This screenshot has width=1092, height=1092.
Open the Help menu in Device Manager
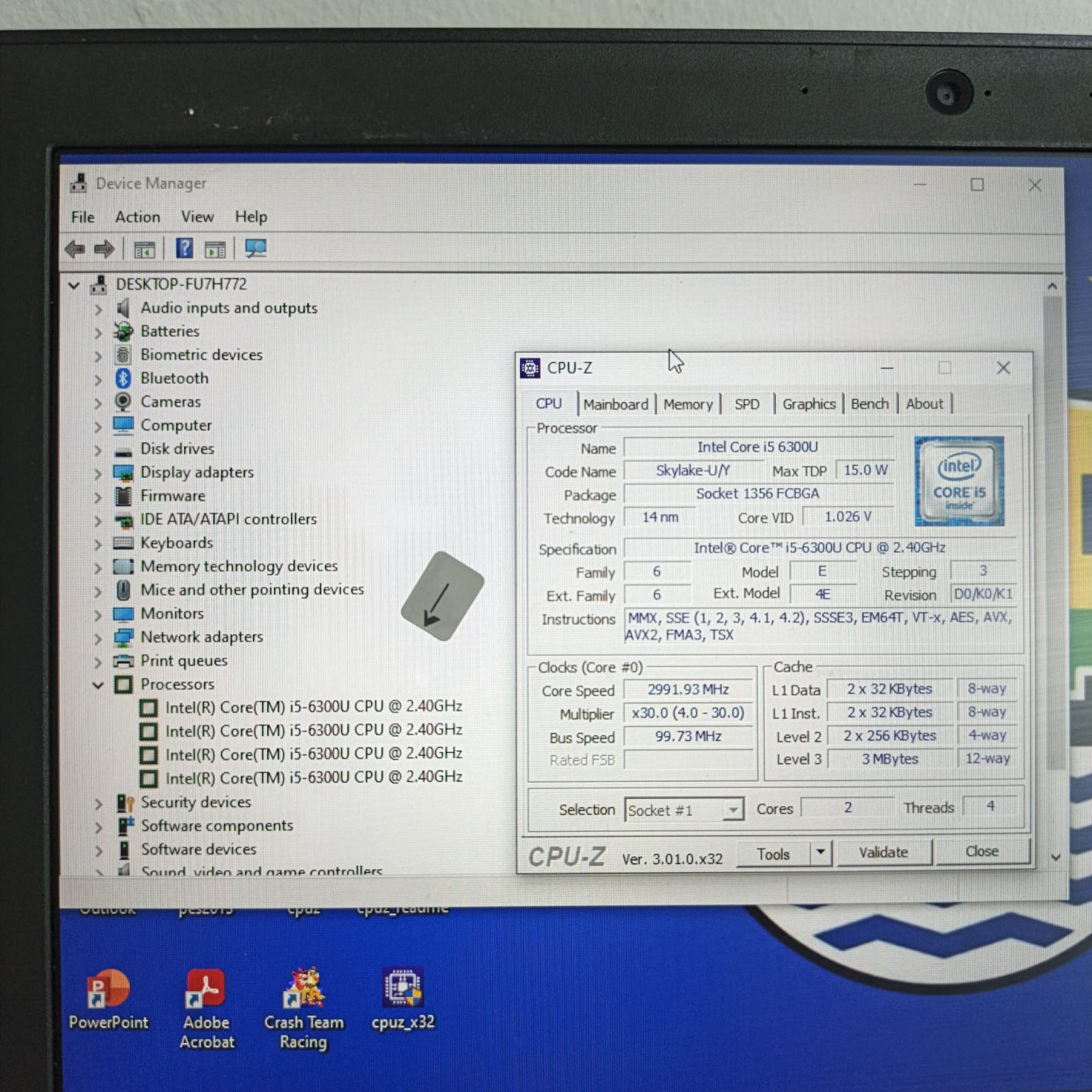[x=251, y=217]
